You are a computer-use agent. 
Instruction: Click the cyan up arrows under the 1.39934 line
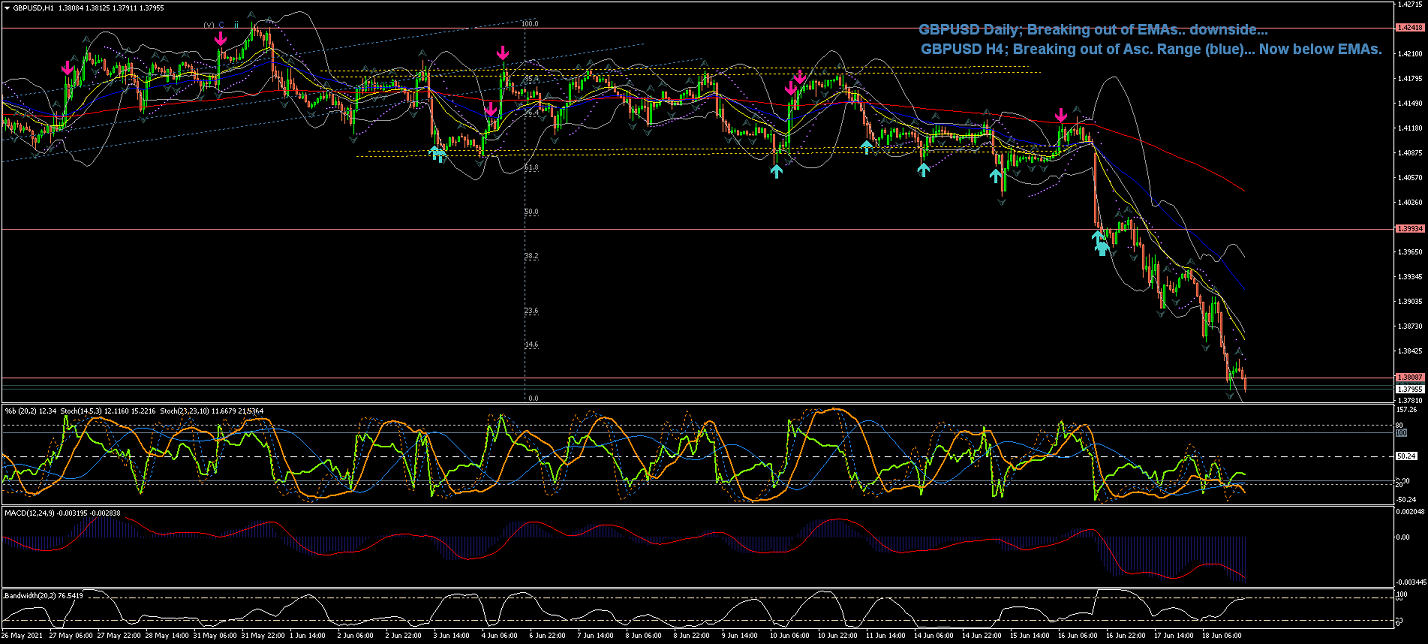(x=1099, y=243)
